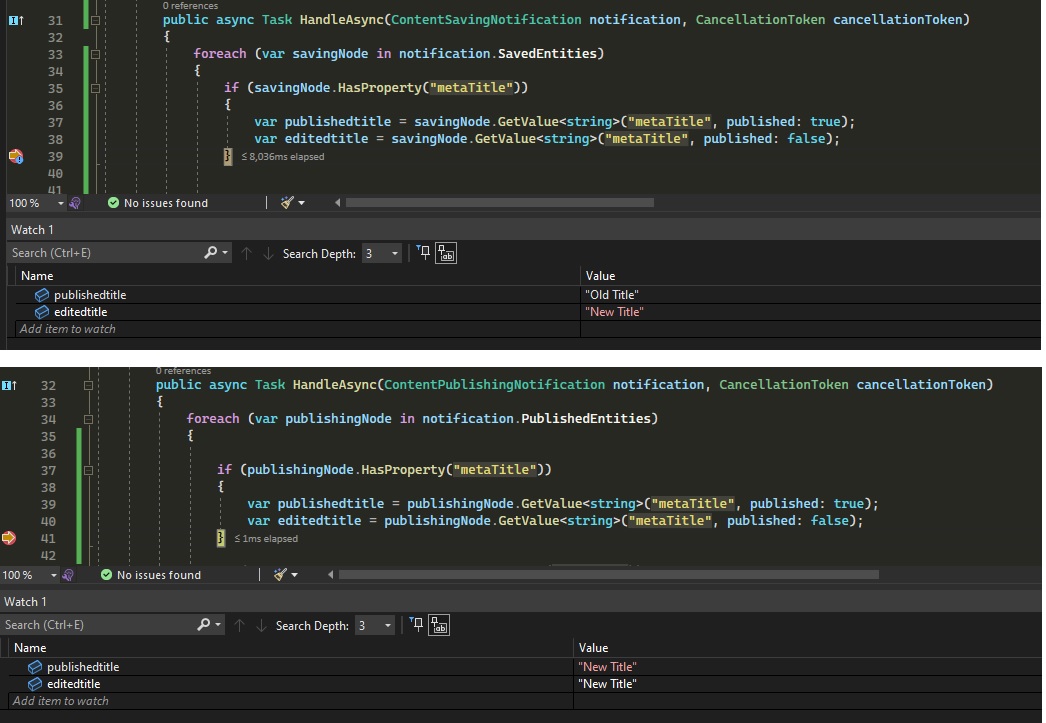Click the variable icon beside editedtitle in the publishing handler Watch
Screen dimensions: 1046x723
click(x=35, y=684)
